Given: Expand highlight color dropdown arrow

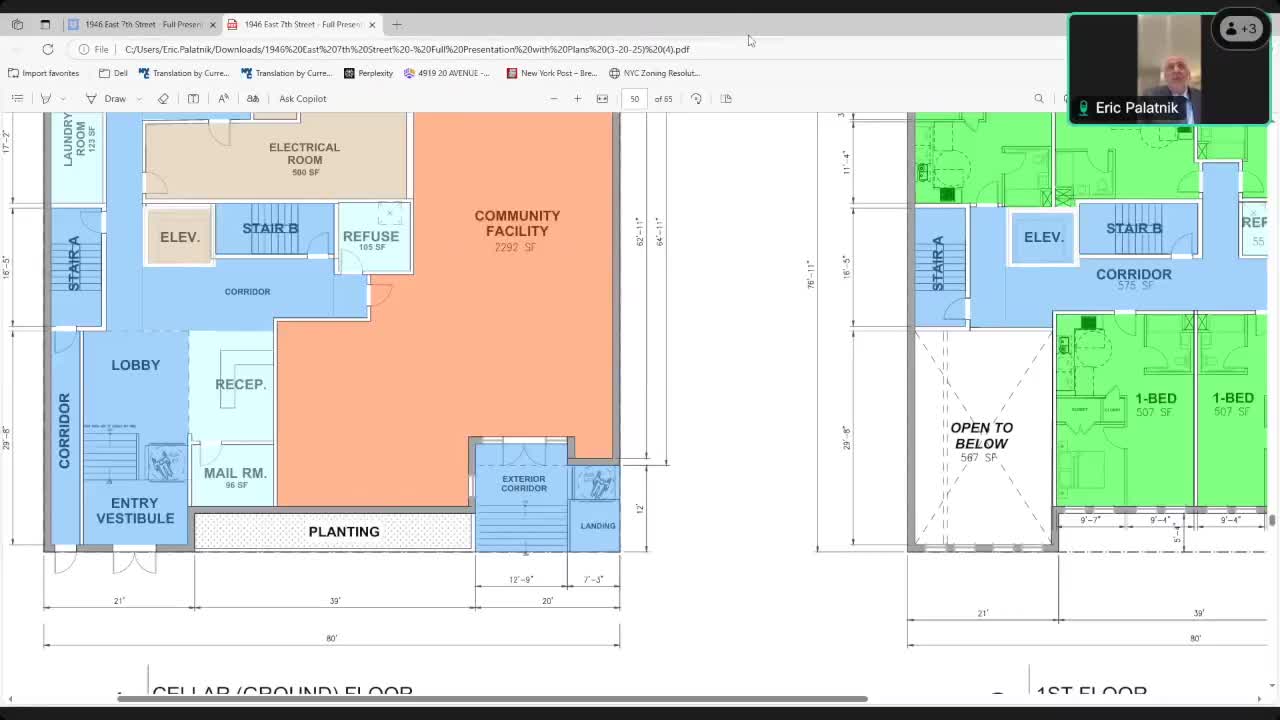Looking at the screenshot, I should [x=63, y=98].
